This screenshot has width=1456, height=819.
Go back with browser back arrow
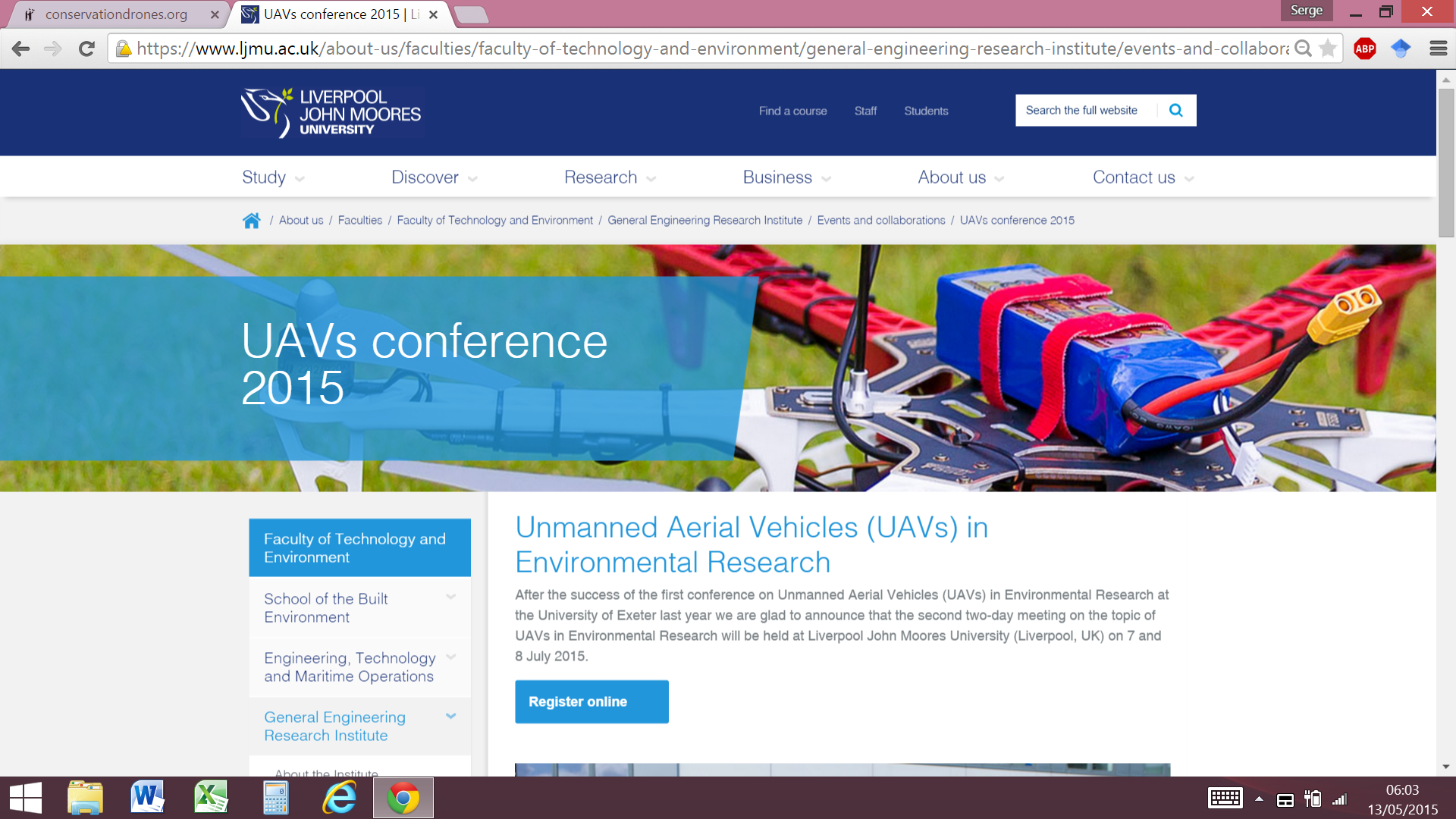20,49
